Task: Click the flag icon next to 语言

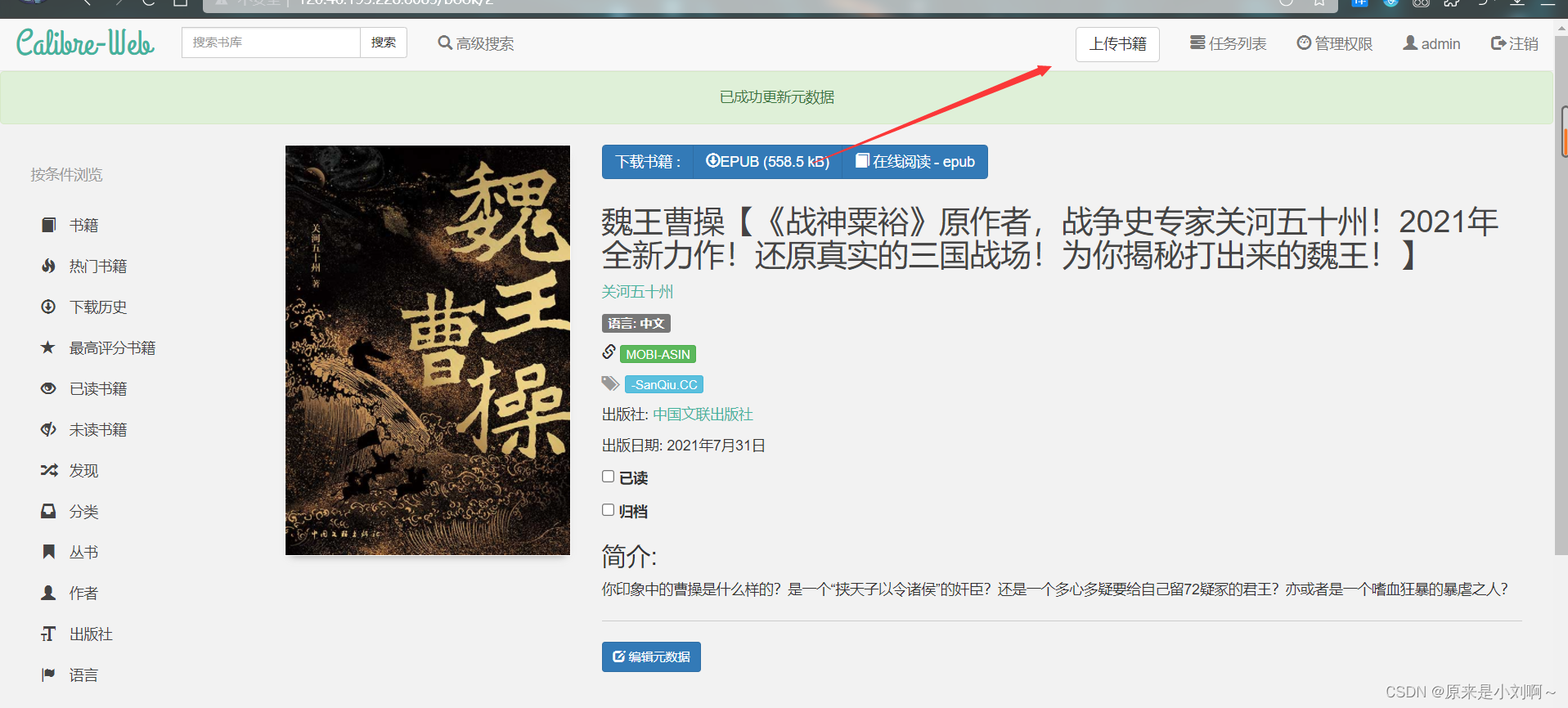Action: click(x=48, y=674)
